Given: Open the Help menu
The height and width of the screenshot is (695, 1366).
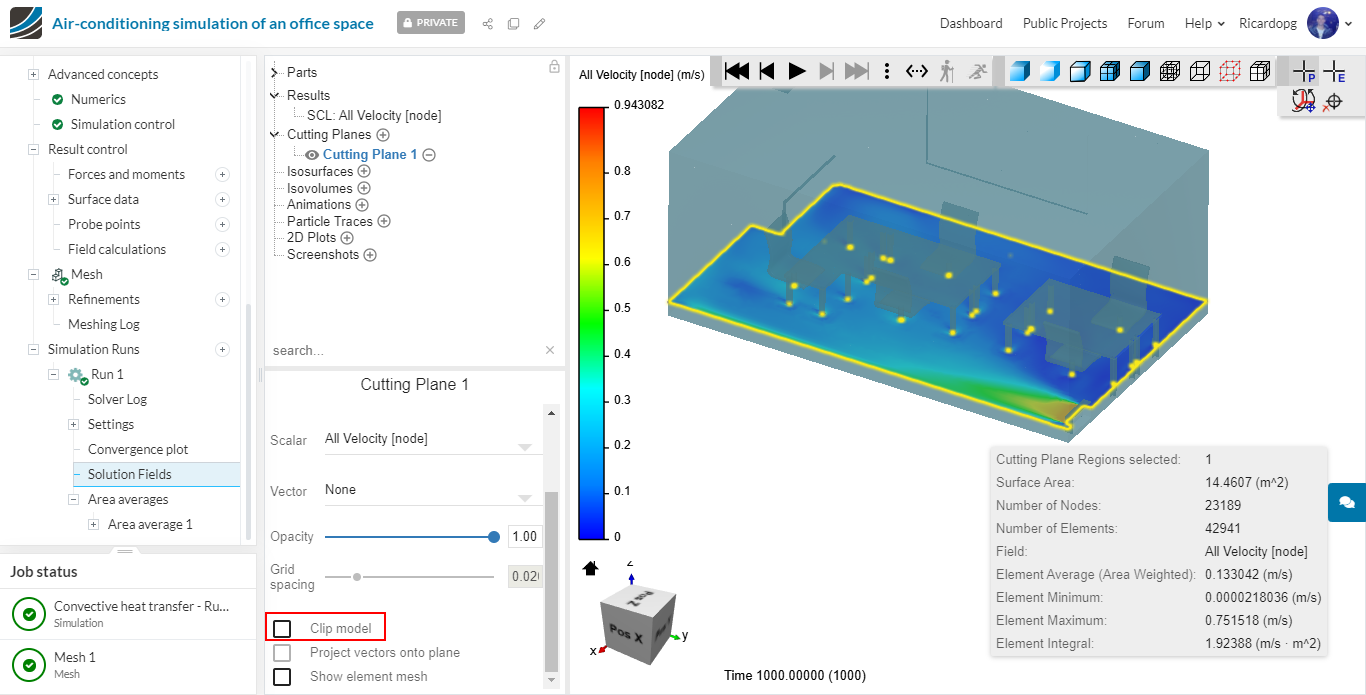Looking at the screenshot, I should coord(1204,23).
